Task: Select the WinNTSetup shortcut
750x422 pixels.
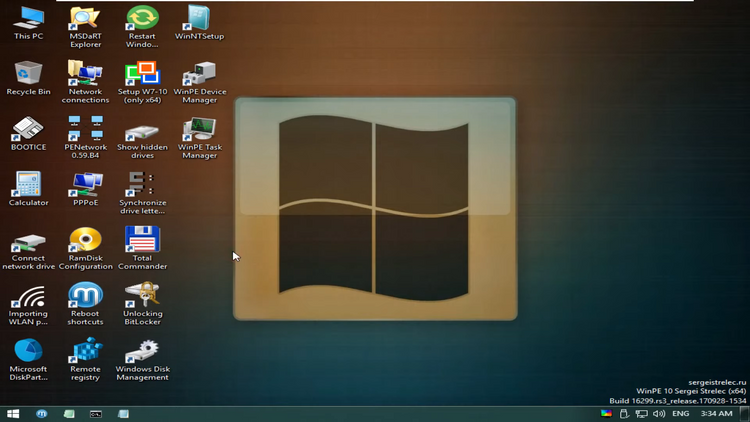Action: point(199,23)
